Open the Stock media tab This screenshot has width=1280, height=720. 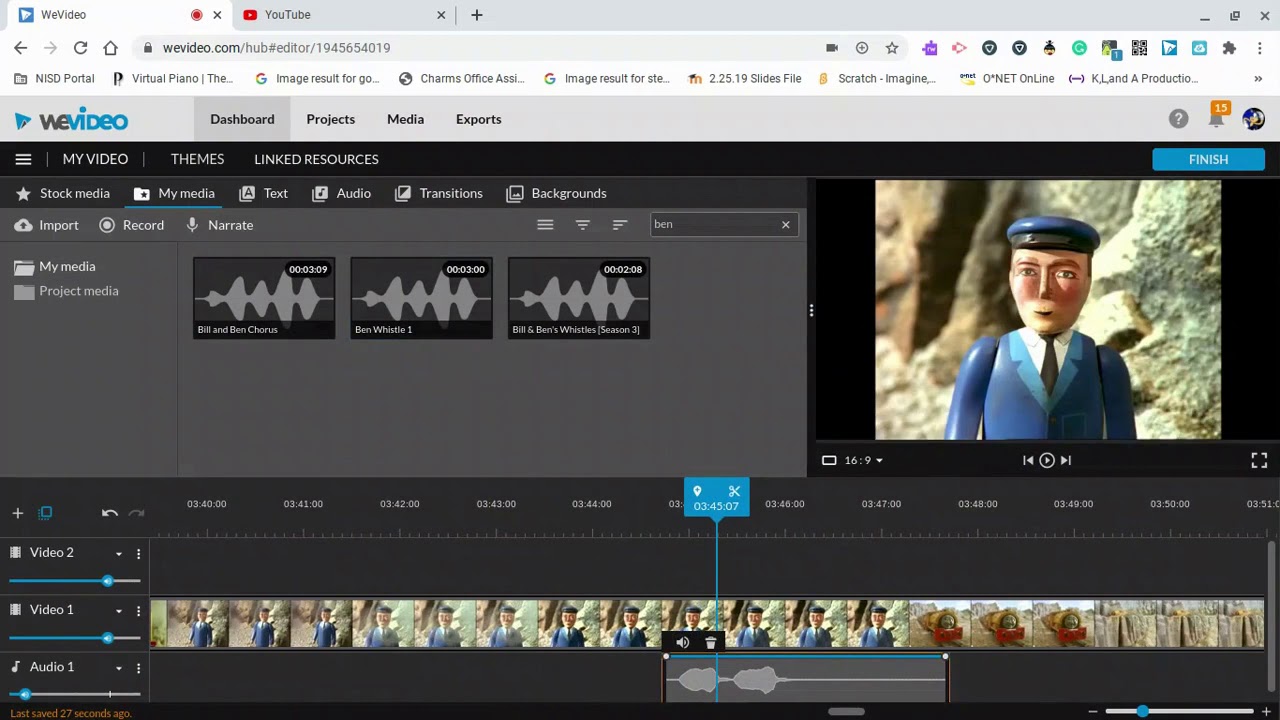pyautogui.click(x=62, y=193)
